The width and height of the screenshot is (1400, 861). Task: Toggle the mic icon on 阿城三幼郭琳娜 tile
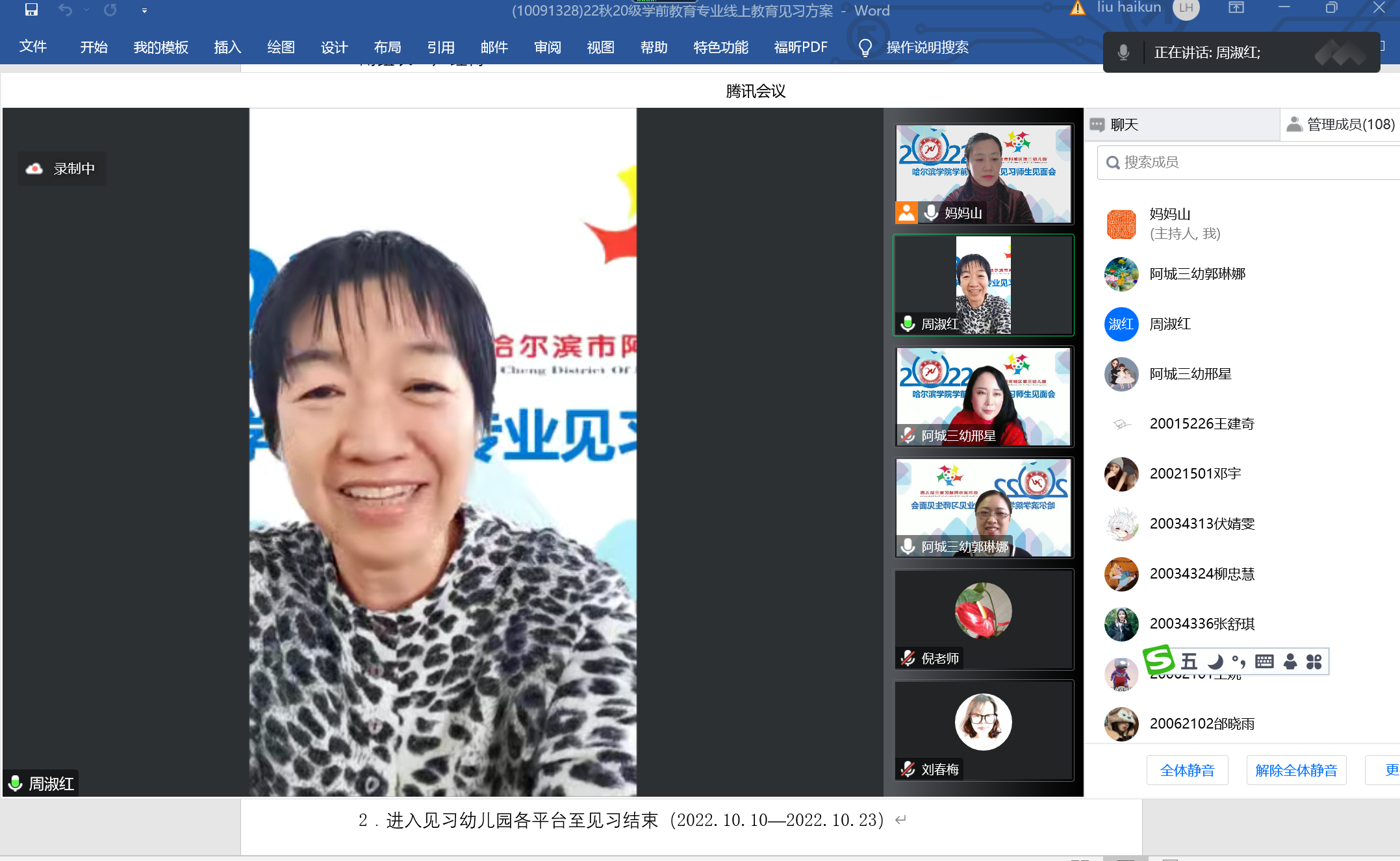(x=908, y=547)
